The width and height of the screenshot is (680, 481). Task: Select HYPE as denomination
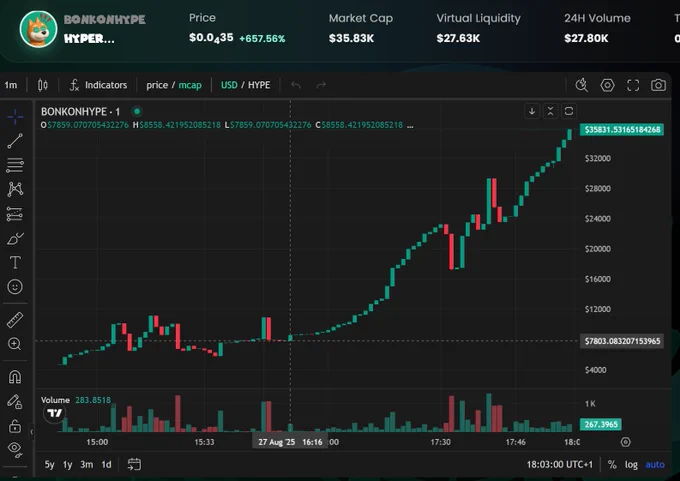pyautogui.click(x=259, y=85)
